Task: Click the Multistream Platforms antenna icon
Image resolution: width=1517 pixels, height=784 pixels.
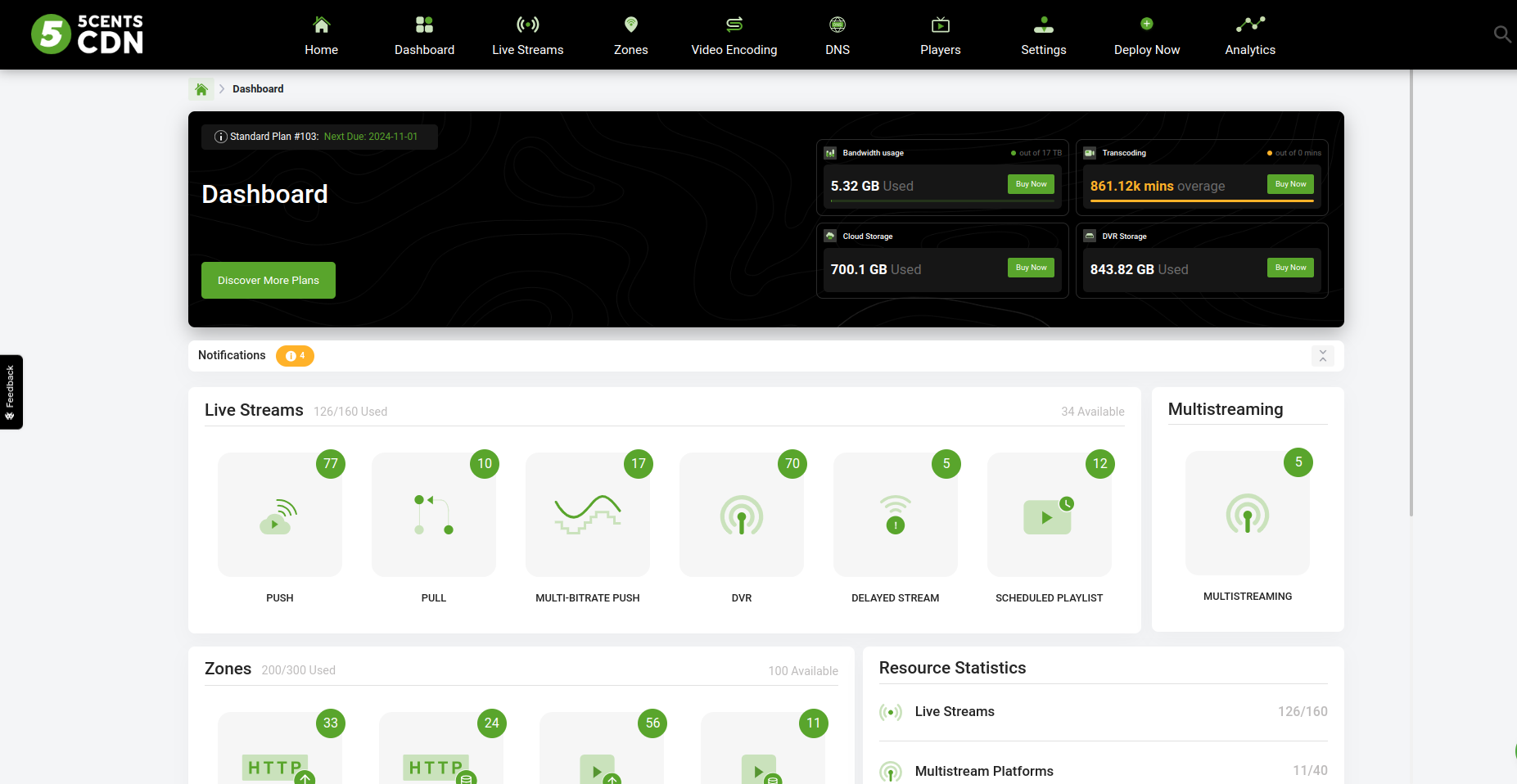Action: click(891, 772)
